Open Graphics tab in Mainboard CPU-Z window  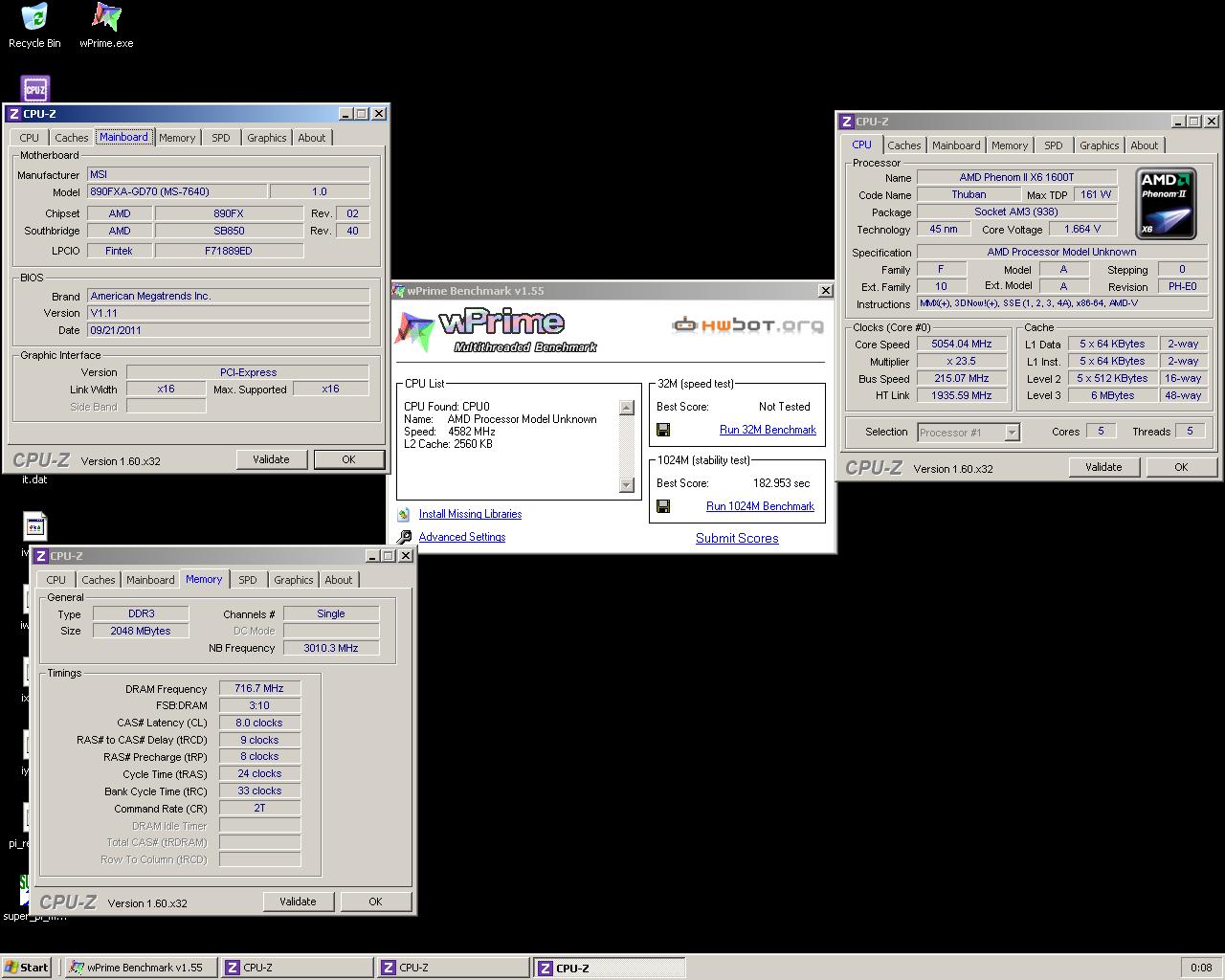pyautogui.click(x=267, y=138)
